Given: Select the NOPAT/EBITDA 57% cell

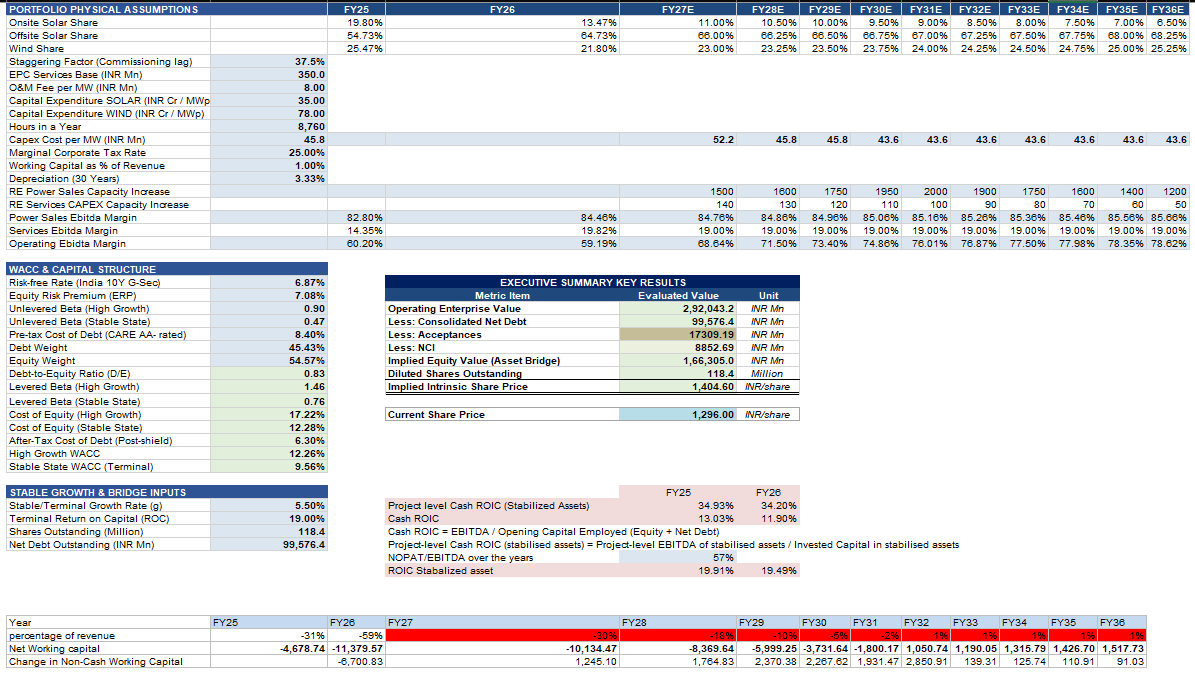Looking at the screenshot, I should 678,558.
